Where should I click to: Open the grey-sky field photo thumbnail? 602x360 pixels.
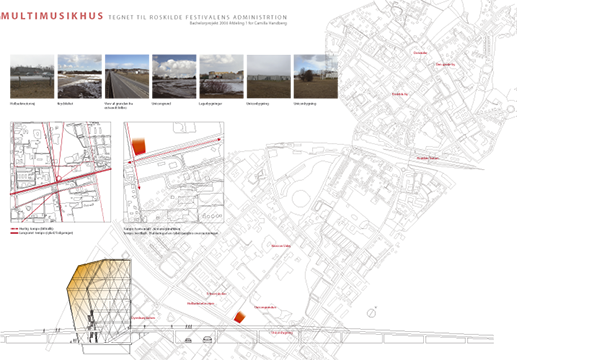(268, 76)
